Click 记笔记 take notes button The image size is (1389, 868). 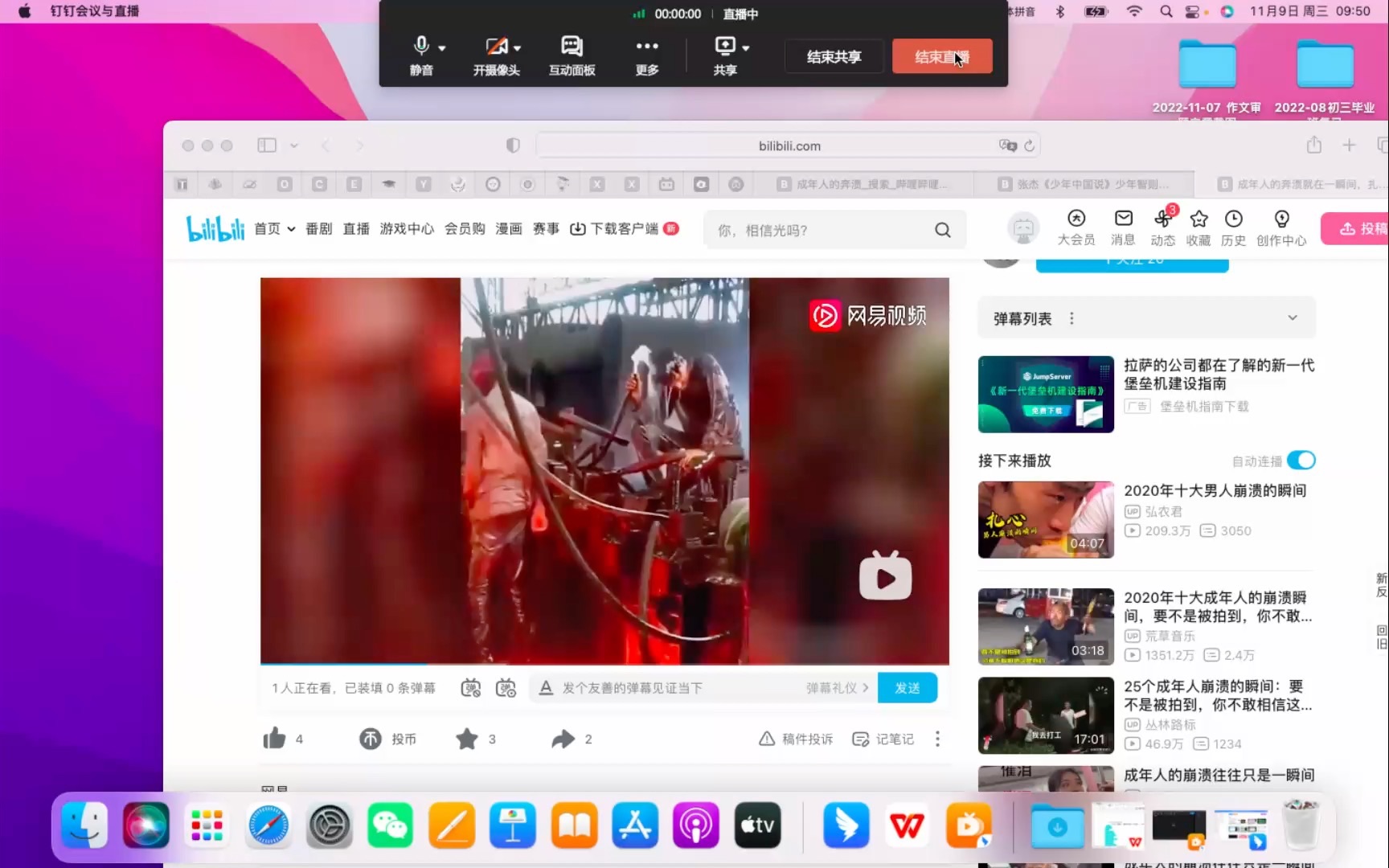(x=883, y=739)
